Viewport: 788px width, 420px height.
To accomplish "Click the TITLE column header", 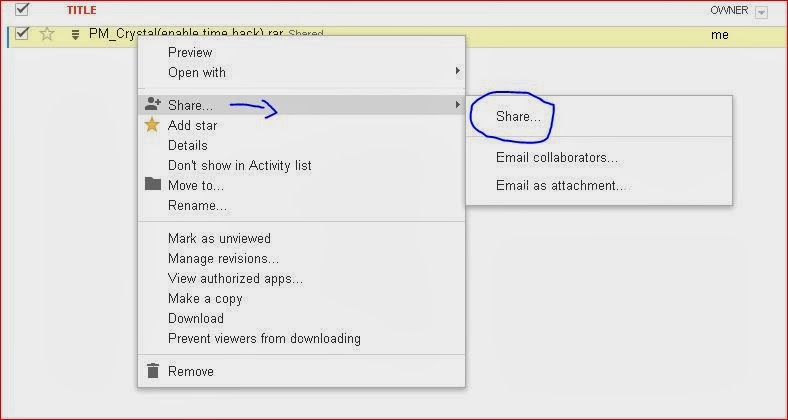I will [81, 10].
